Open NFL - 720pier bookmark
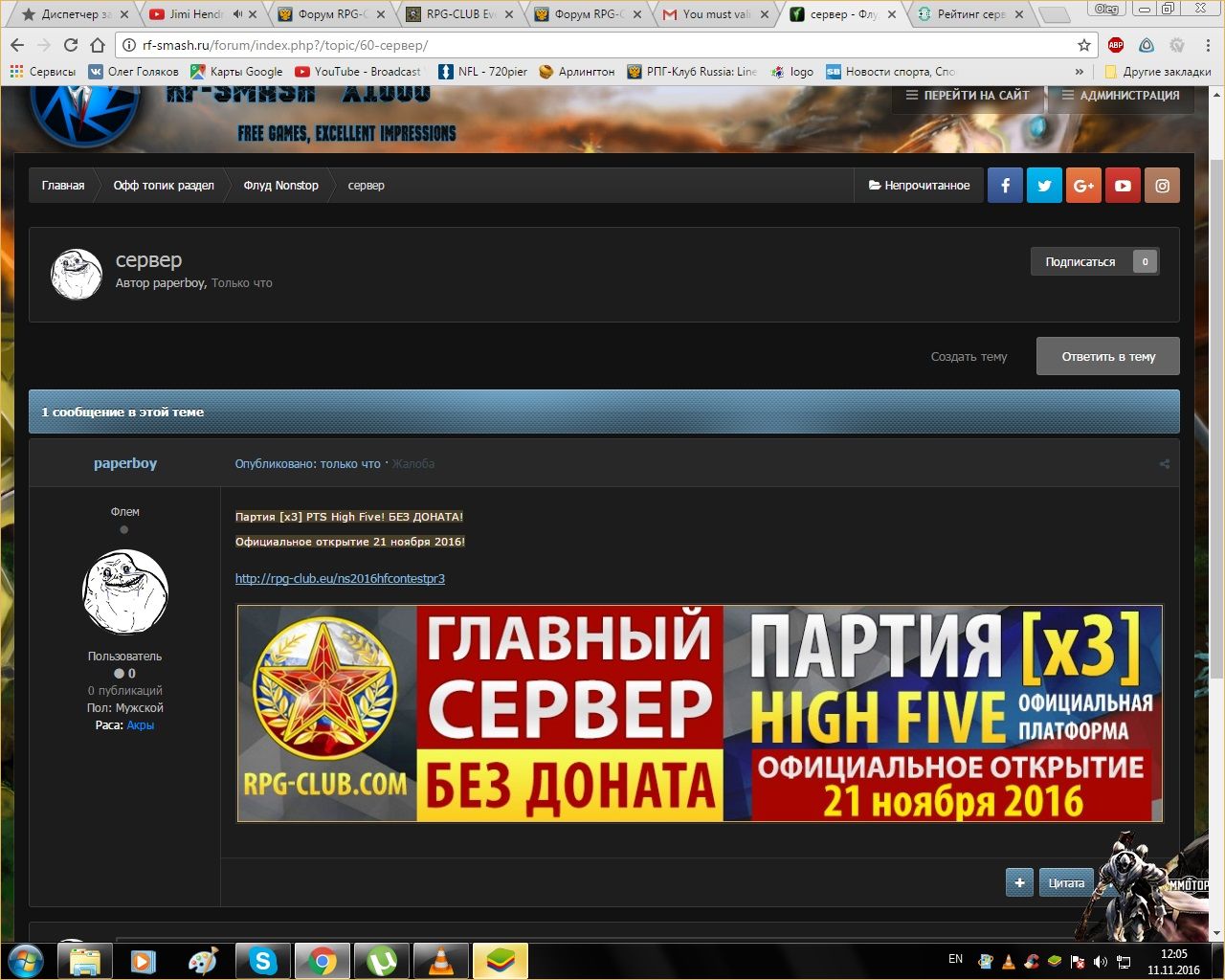1225x980 pixels. (482, 72)
